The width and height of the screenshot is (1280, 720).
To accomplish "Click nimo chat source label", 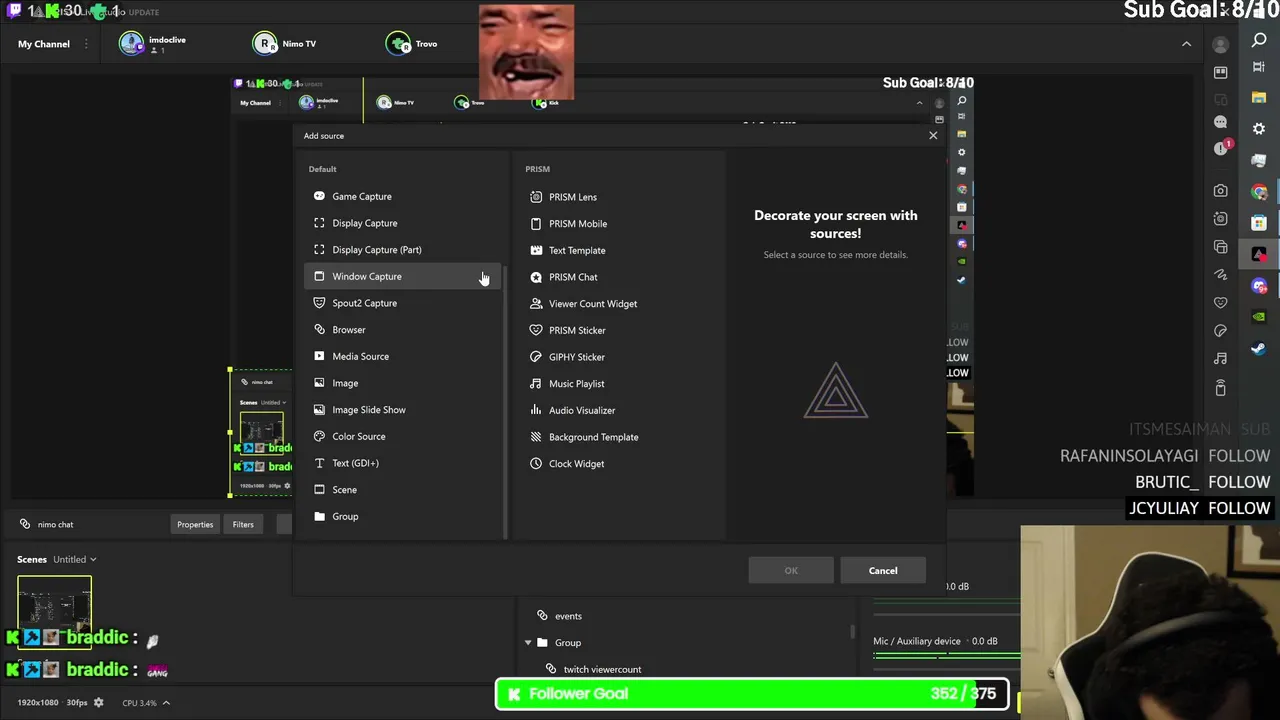I will (55, 524).
